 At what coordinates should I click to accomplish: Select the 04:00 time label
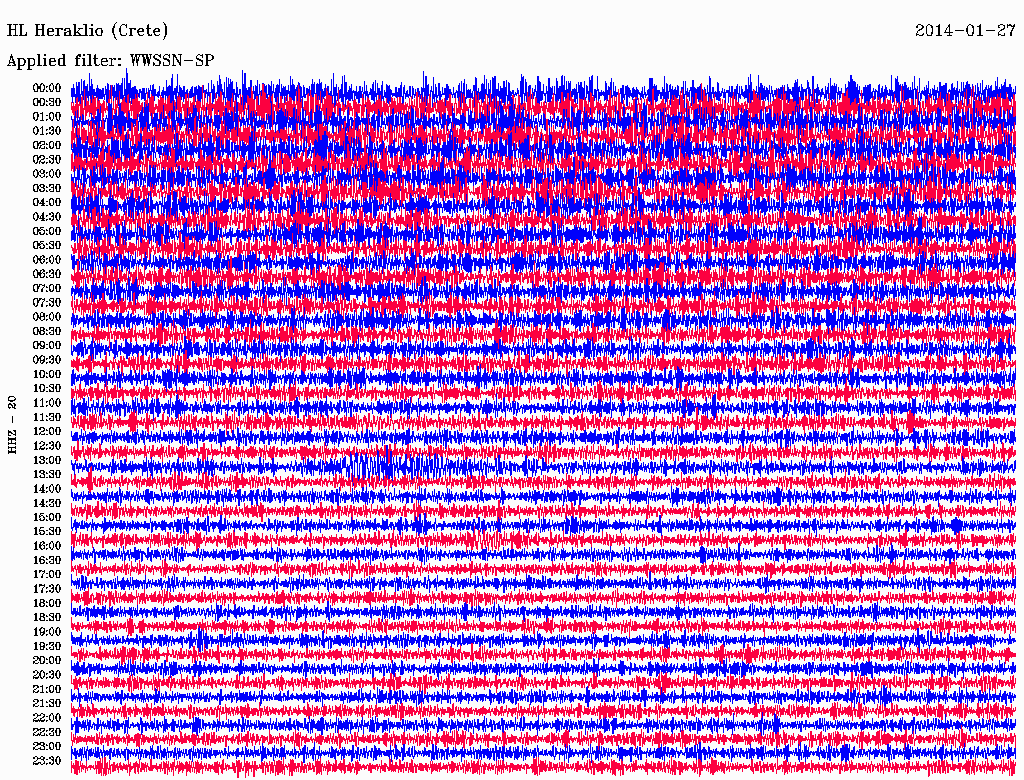coord(47,202)
